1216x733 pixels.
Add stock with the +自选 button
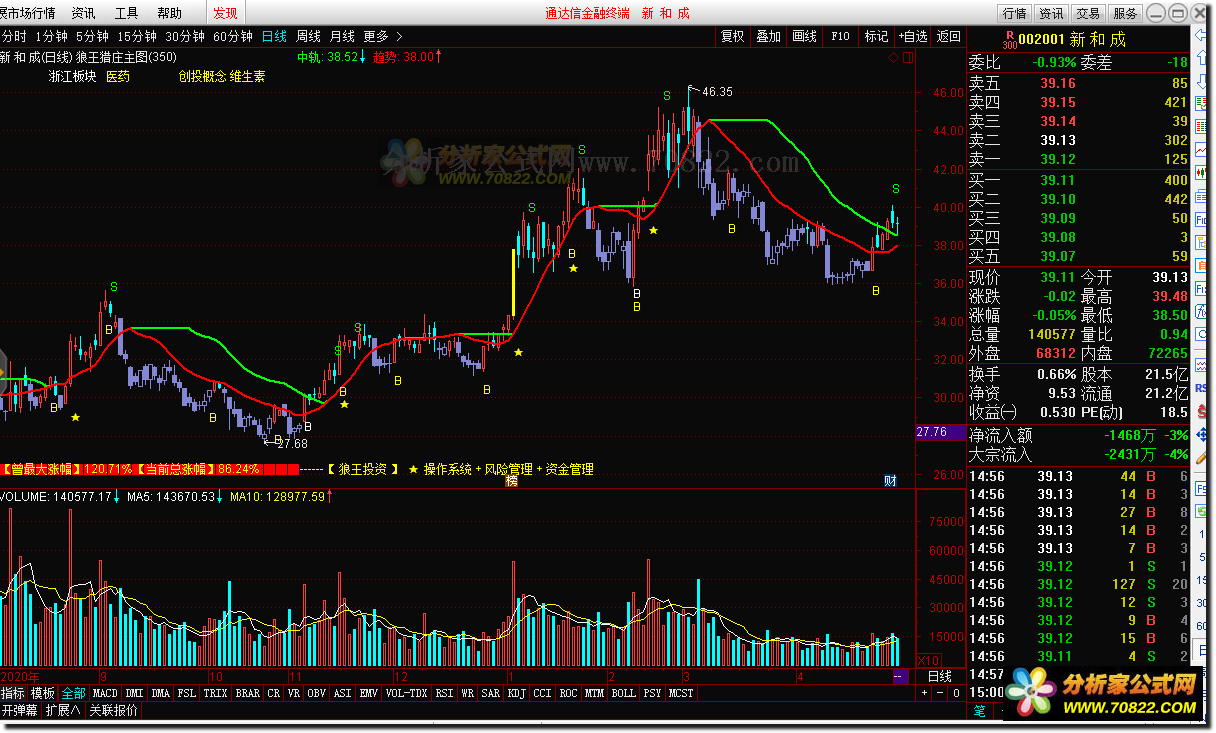pos(912,36)
